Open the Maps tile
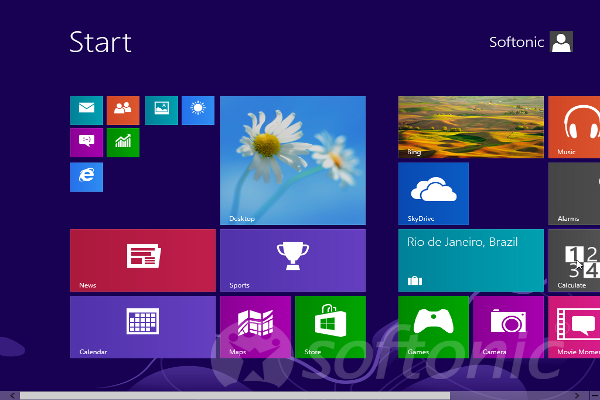600x400 pixels. click(255, 327)
